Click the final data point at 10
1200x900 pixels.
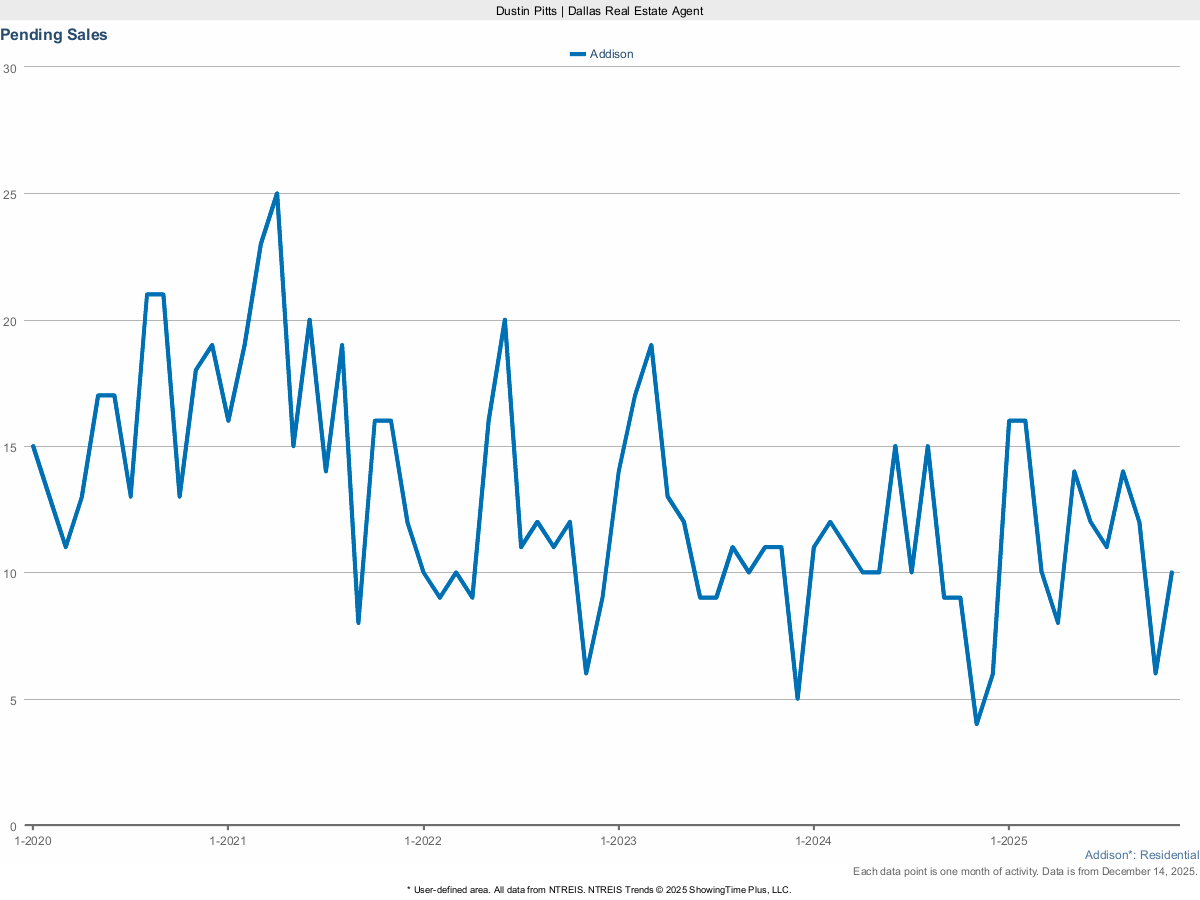tap(1172, 574)
